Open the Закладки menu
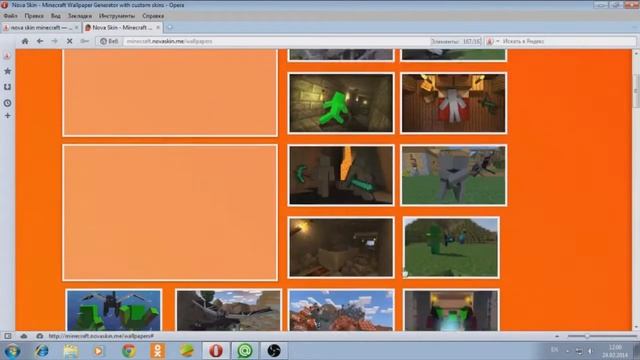Image resolution: width=640 pixels, height=360 pixels. tap(80, 16)
